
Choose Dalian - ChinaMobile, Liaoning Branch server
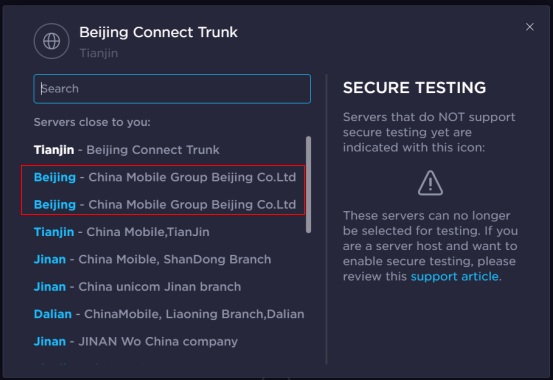point(169,314)
